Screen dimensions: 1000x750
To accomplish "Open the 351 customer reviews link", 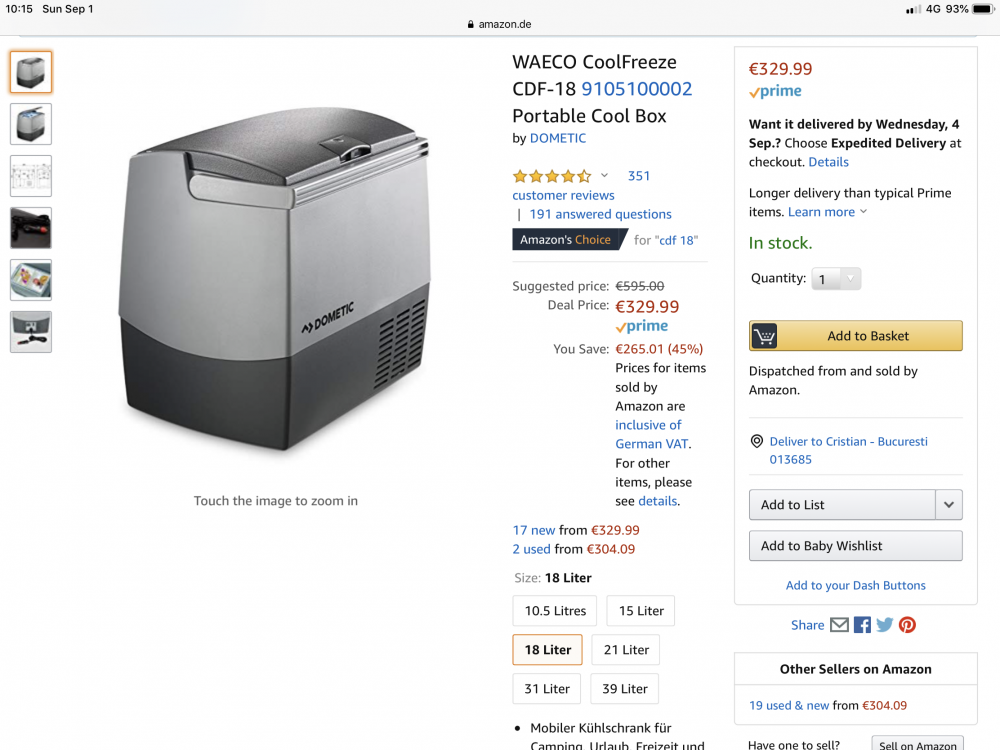I will (639, 176).
